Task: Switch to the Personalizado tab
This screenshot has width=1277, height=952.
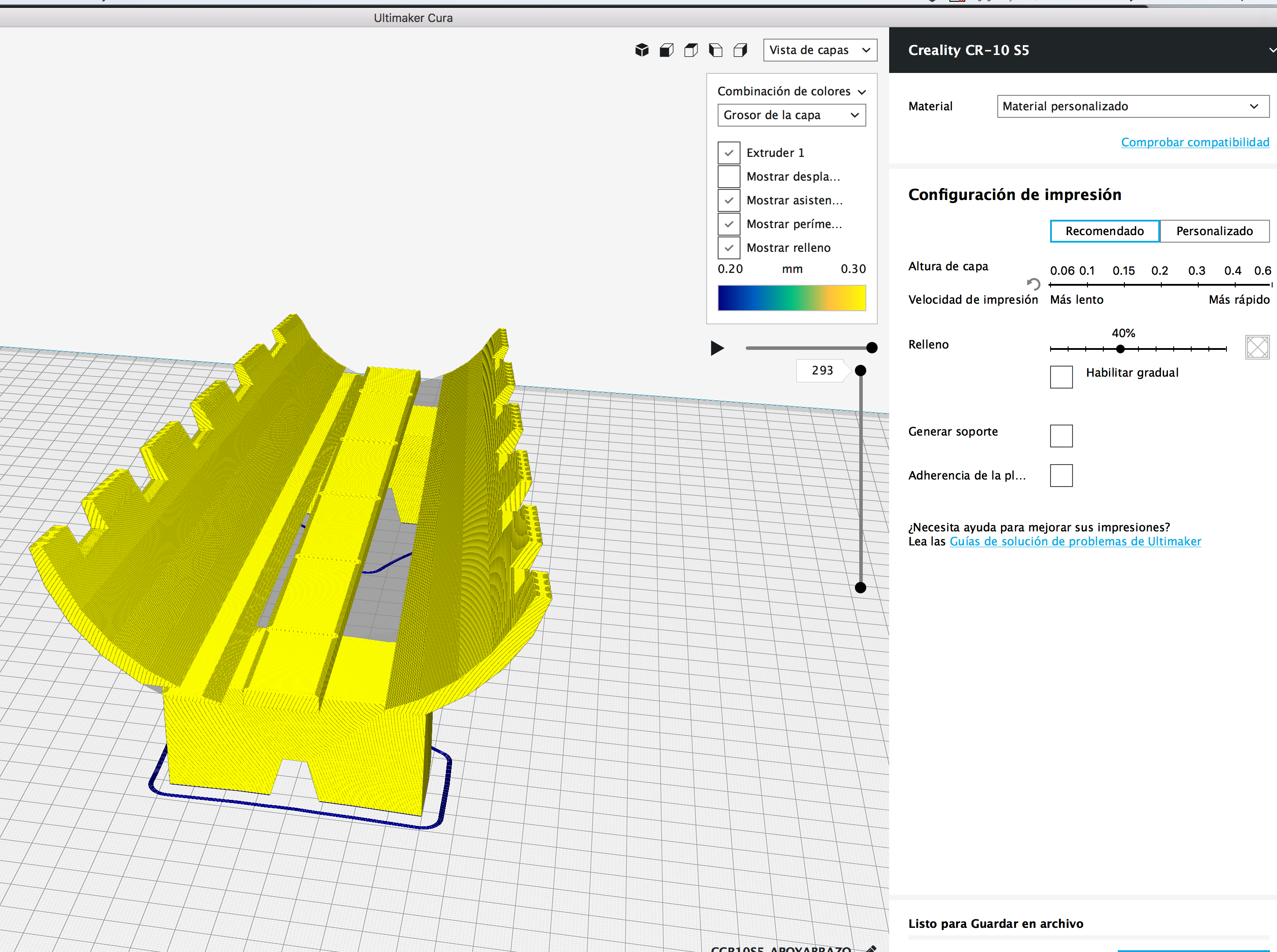Action: coord(1214,231)
